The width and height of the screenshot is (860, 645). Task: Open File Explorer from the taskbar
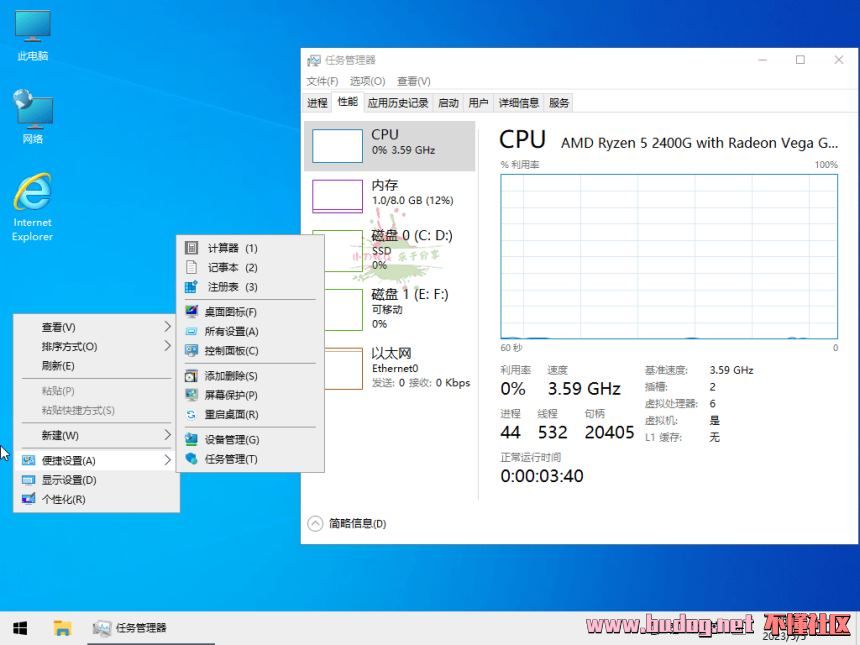62,628
